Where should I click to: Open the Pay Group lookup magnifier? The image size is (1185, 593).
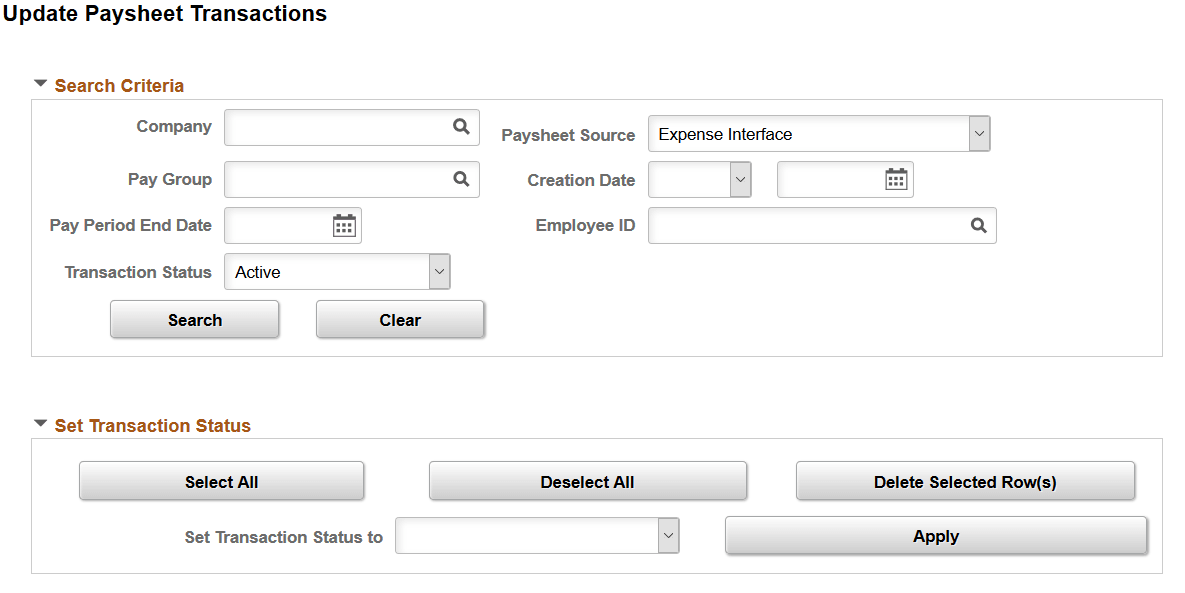coord(460,179)
